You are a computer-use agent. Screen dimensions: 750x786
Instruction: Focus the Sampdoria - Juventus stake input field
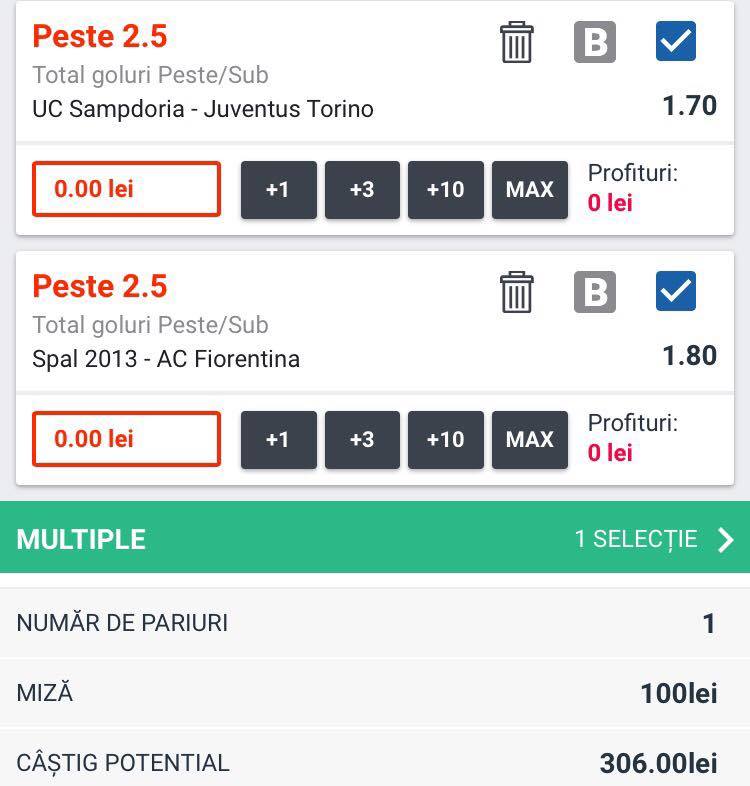(x=126, y=189)
